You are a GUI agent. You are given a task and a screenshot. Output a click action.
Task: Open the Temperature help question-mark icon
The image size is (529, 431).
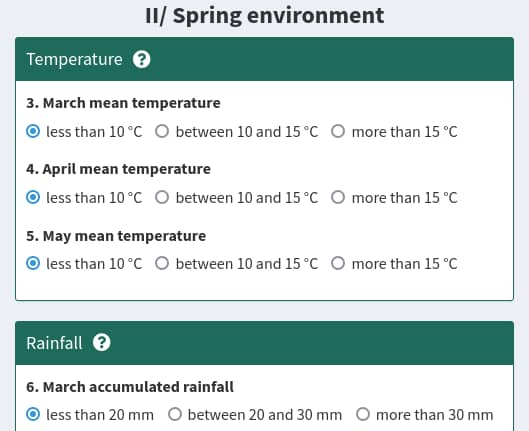click(141, 59)
